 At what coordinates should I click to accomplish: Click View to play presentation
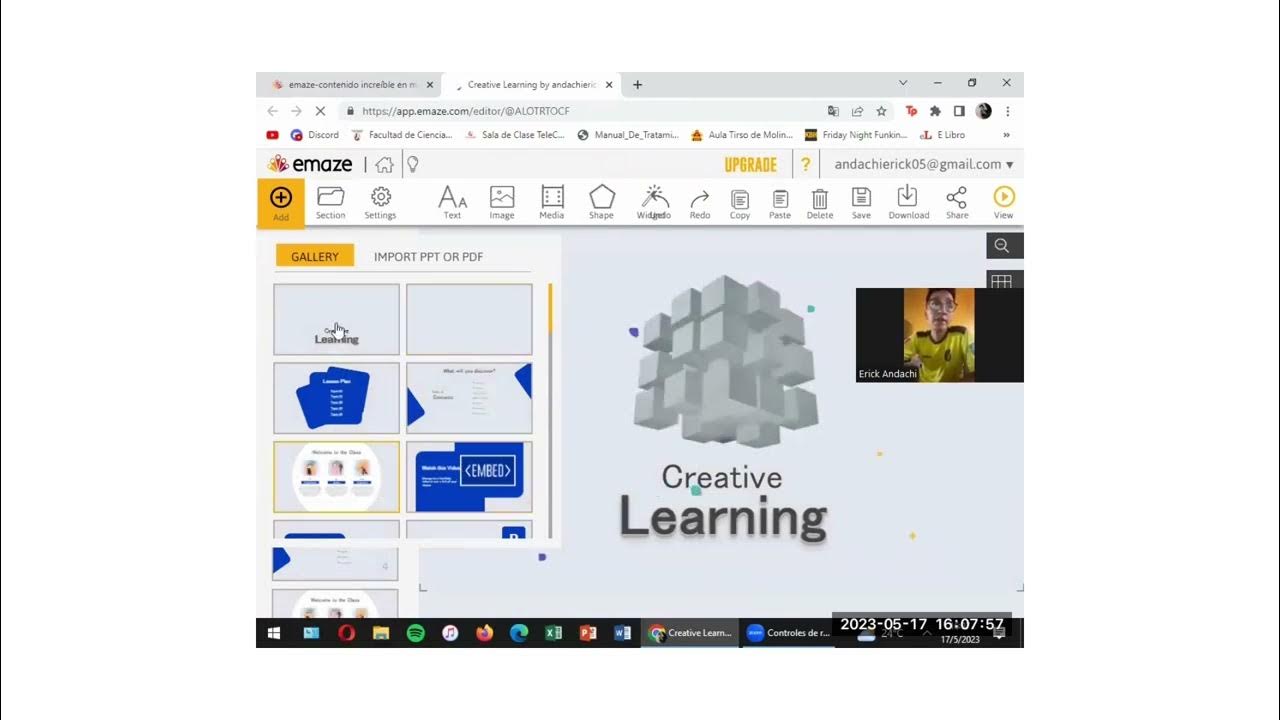[x=1003, y=203]
